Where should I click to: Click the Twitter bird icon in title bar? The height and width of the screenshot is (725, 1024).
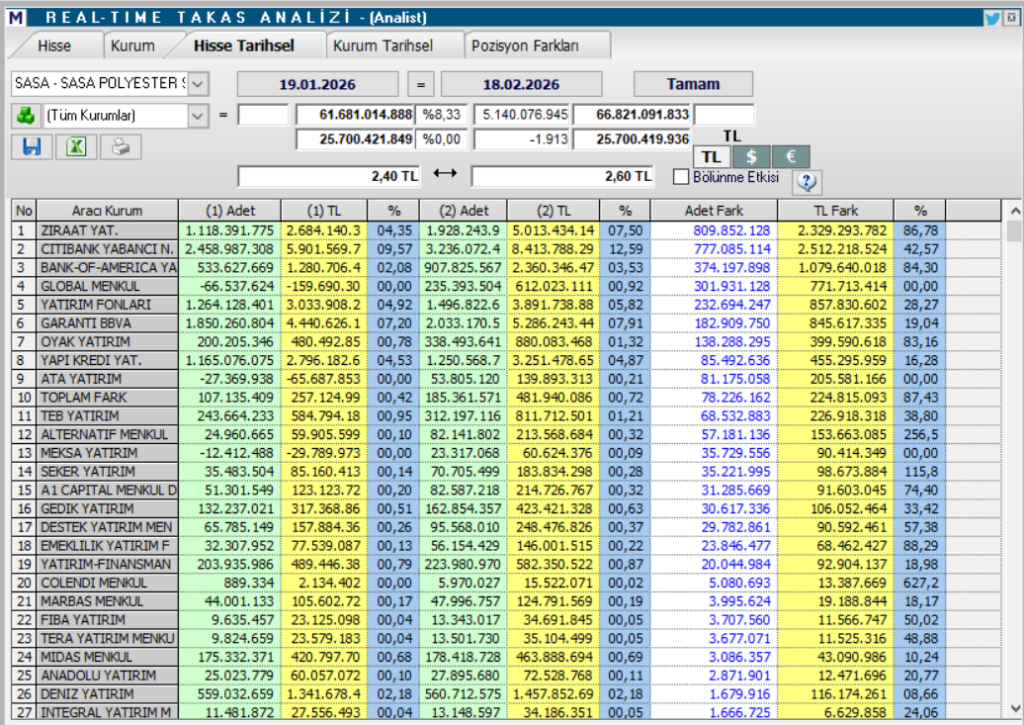992,17
